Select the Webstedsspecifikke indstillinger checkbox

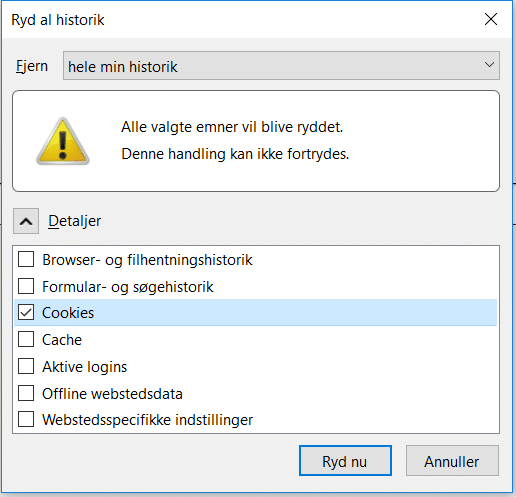[26, 419]
